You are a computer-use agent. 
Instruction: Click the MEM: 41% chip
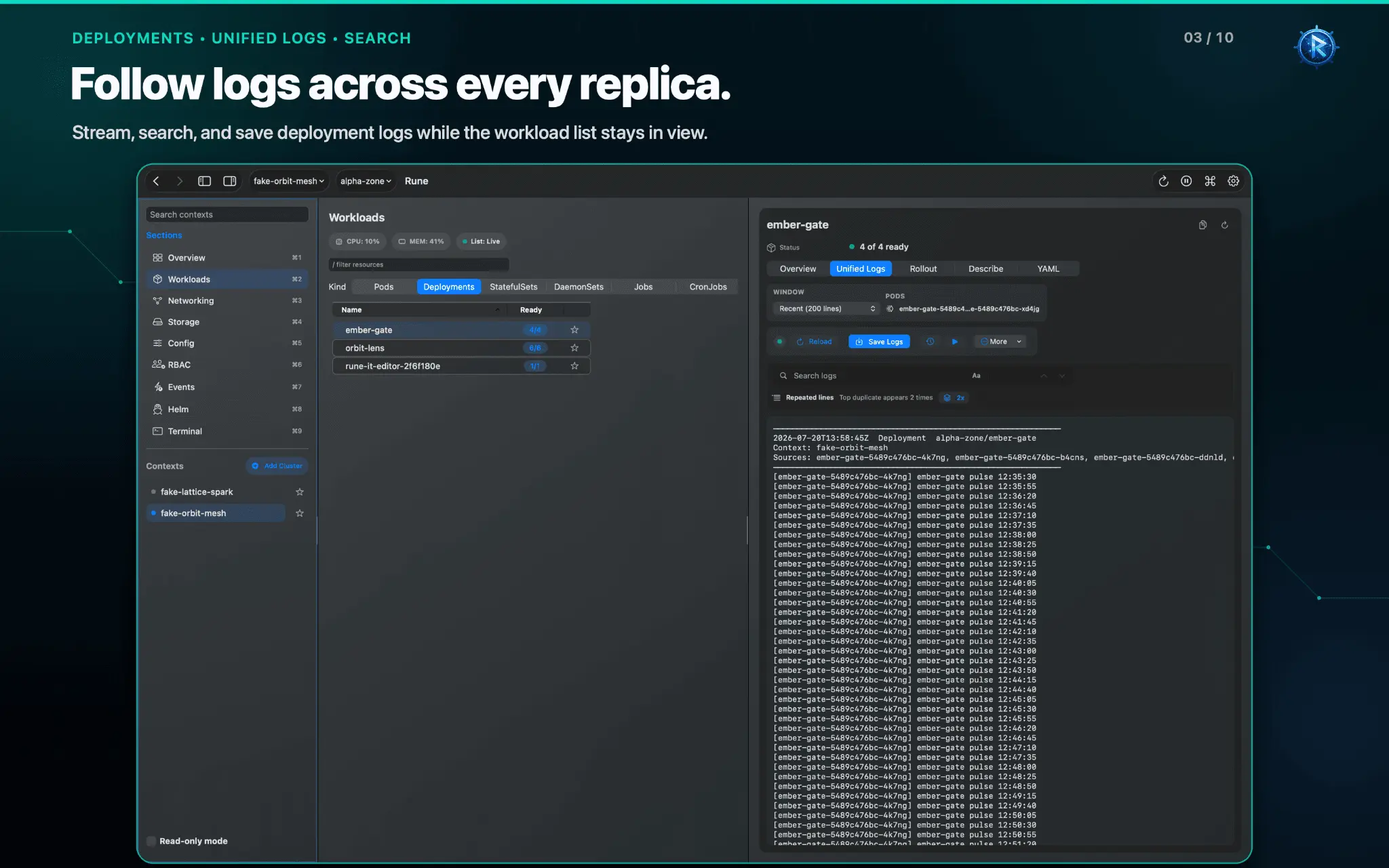tap(421, 241)
